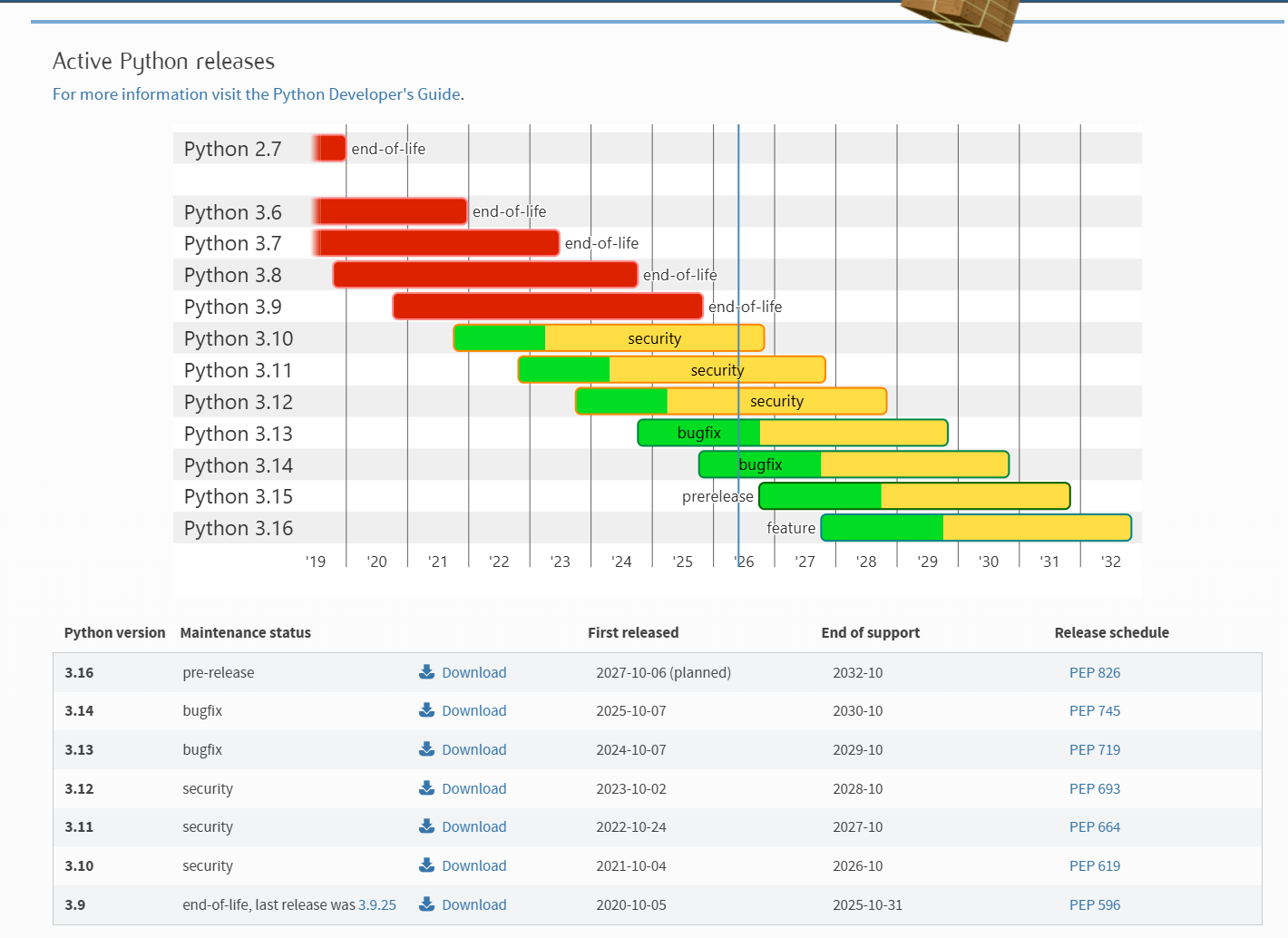Click the download icon in the 3.13 row
The width and height of the screenshot is (1288, 938).
426,749
